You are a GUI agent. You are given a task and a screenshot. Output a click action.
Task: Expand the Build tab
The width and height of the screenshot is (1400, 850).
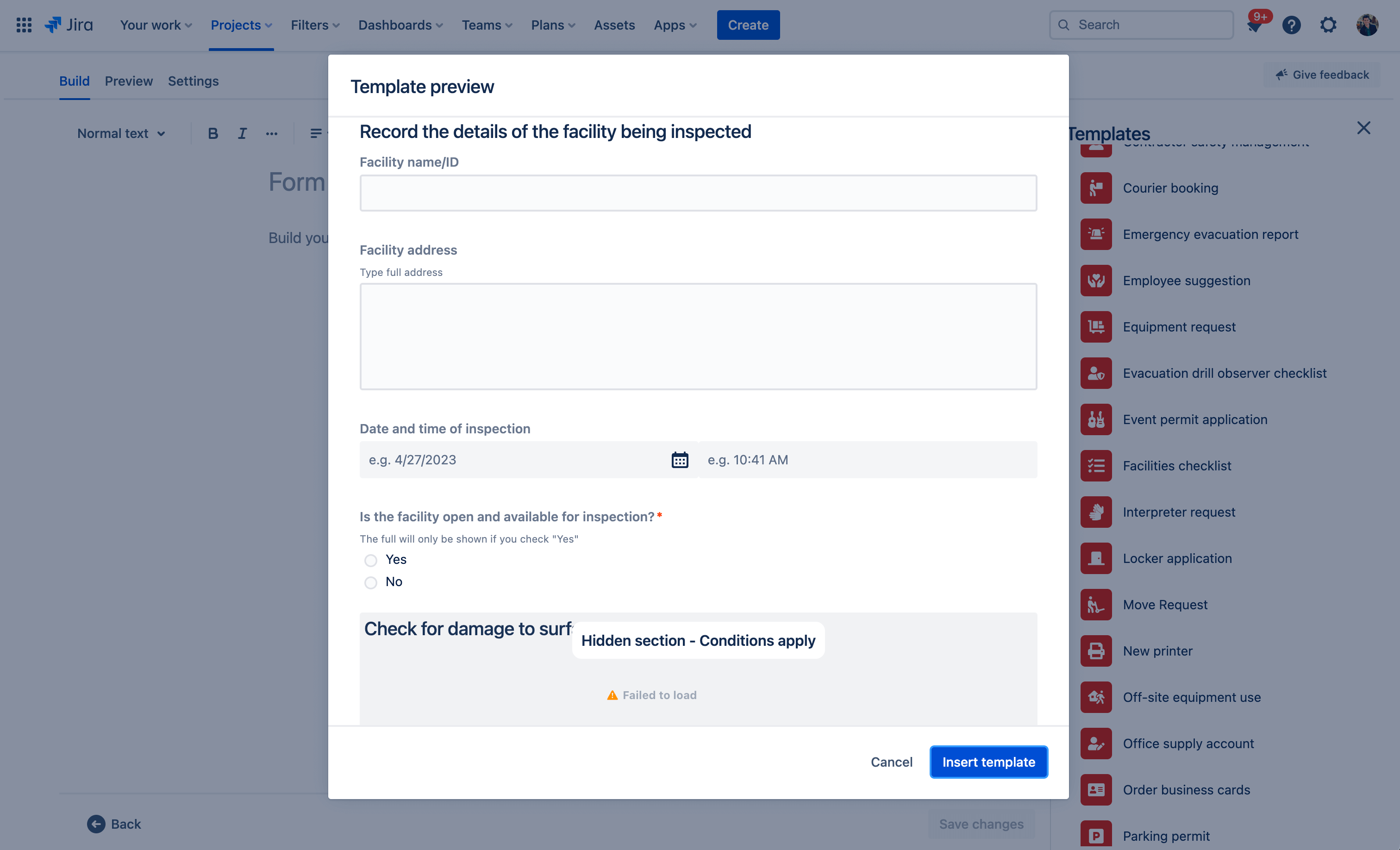[74, 81]
